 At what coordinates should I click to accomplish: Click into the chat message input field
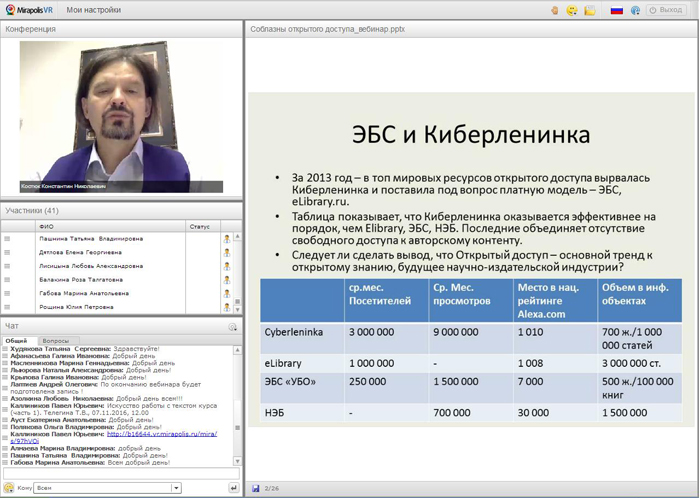click(121, 474)
